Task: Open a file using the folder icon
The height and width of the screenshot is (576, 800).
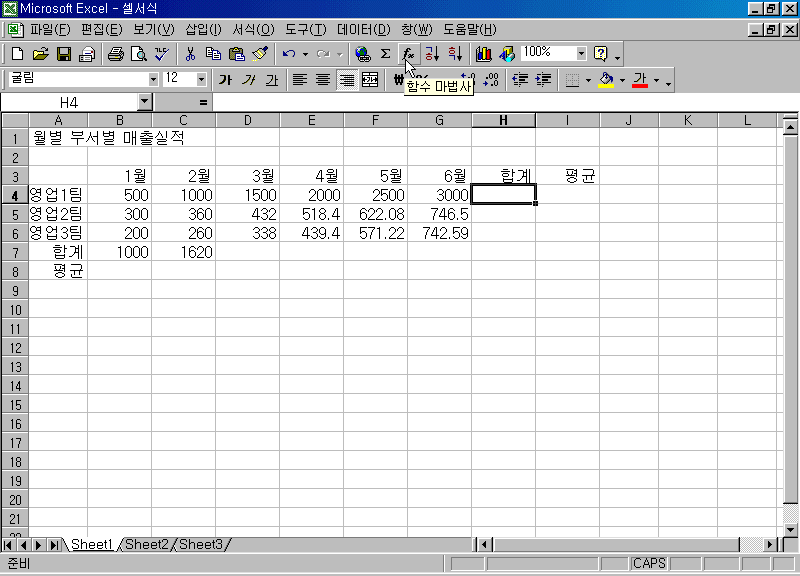Action: click(x=41, y=54)
